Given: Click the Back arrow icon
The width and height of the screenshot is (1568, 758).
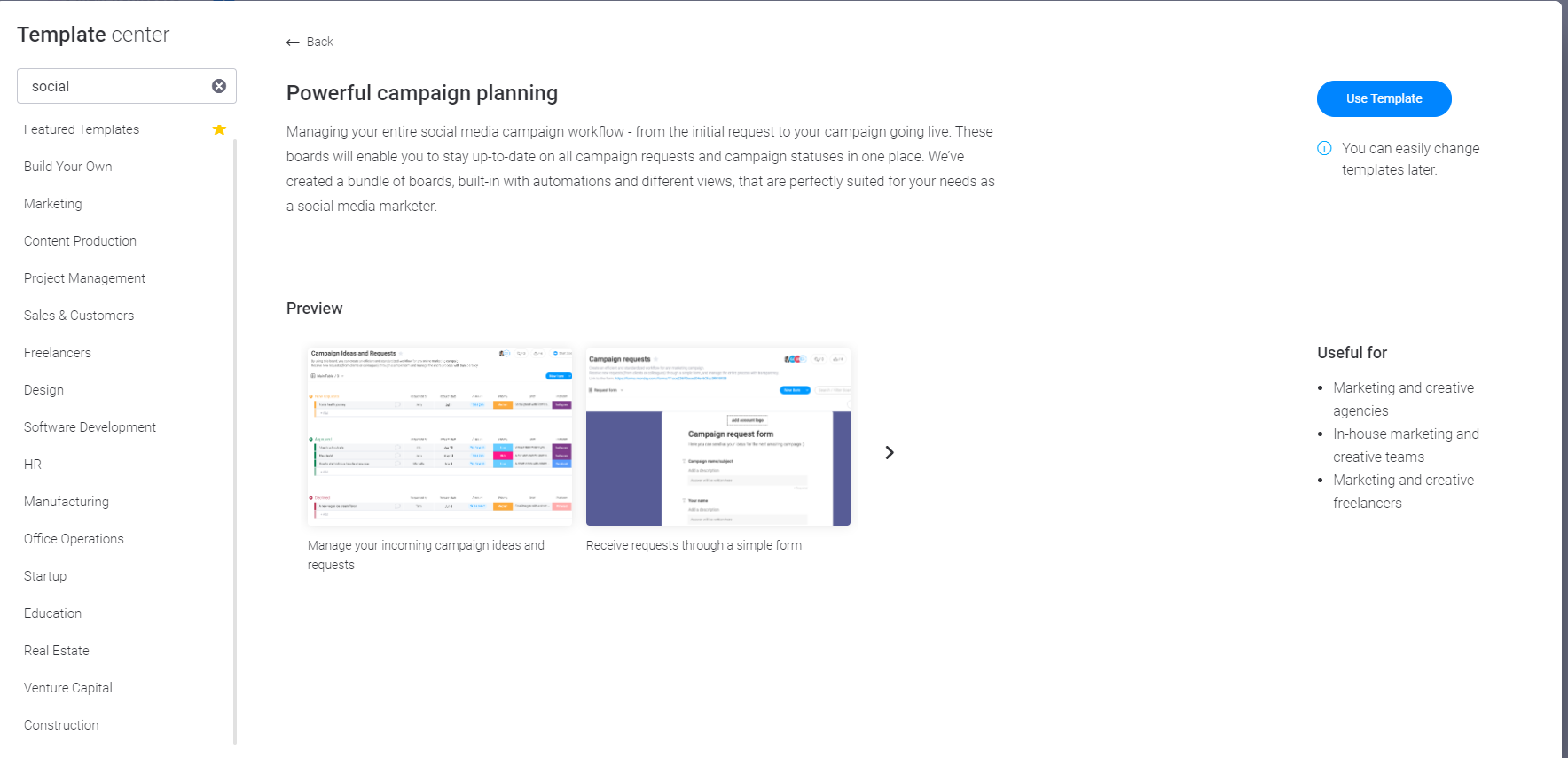Looking at the screenshot, I should [293, 43].
